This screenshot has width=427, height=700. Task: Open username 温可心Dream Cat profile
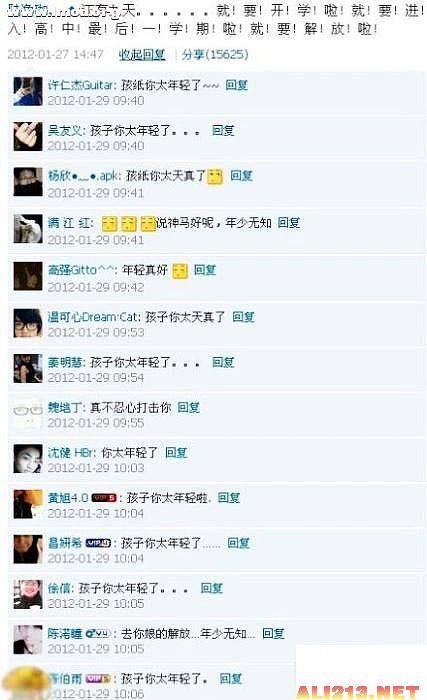point(93,317)
